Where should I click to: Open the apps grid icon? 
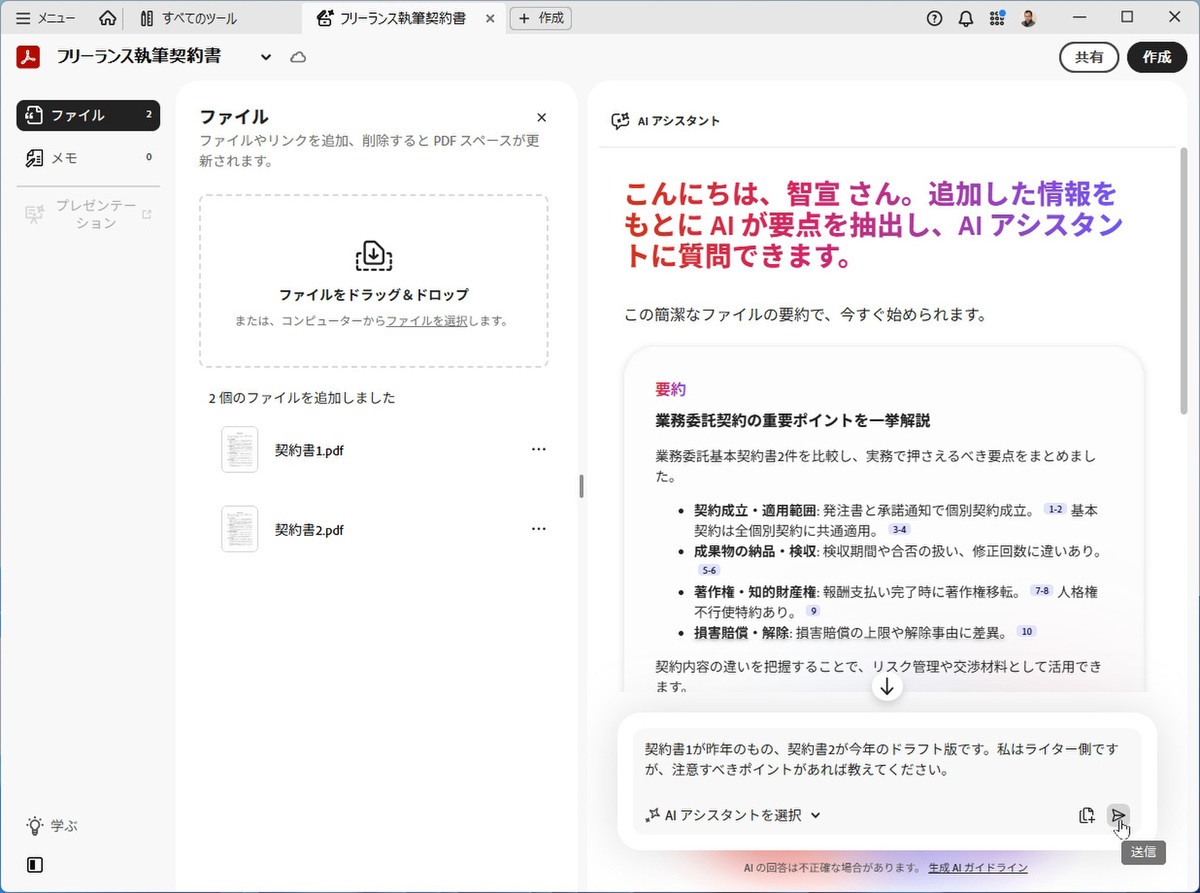(996, 18)
